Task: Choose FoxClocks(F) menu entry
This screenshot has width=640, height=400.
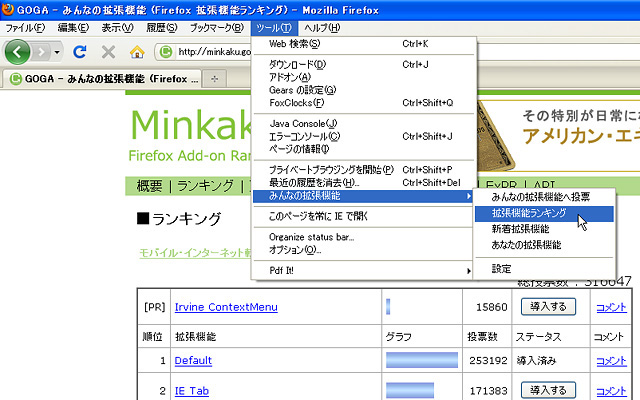Action: pyautogui.click(x=363, y=103)
